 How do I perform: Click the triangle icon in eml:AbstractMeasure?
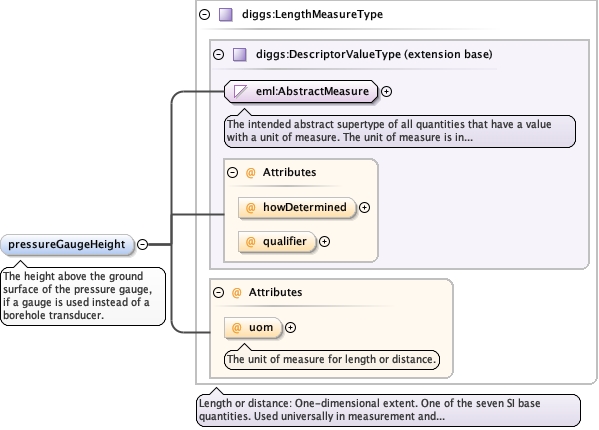tap(240, 92)
